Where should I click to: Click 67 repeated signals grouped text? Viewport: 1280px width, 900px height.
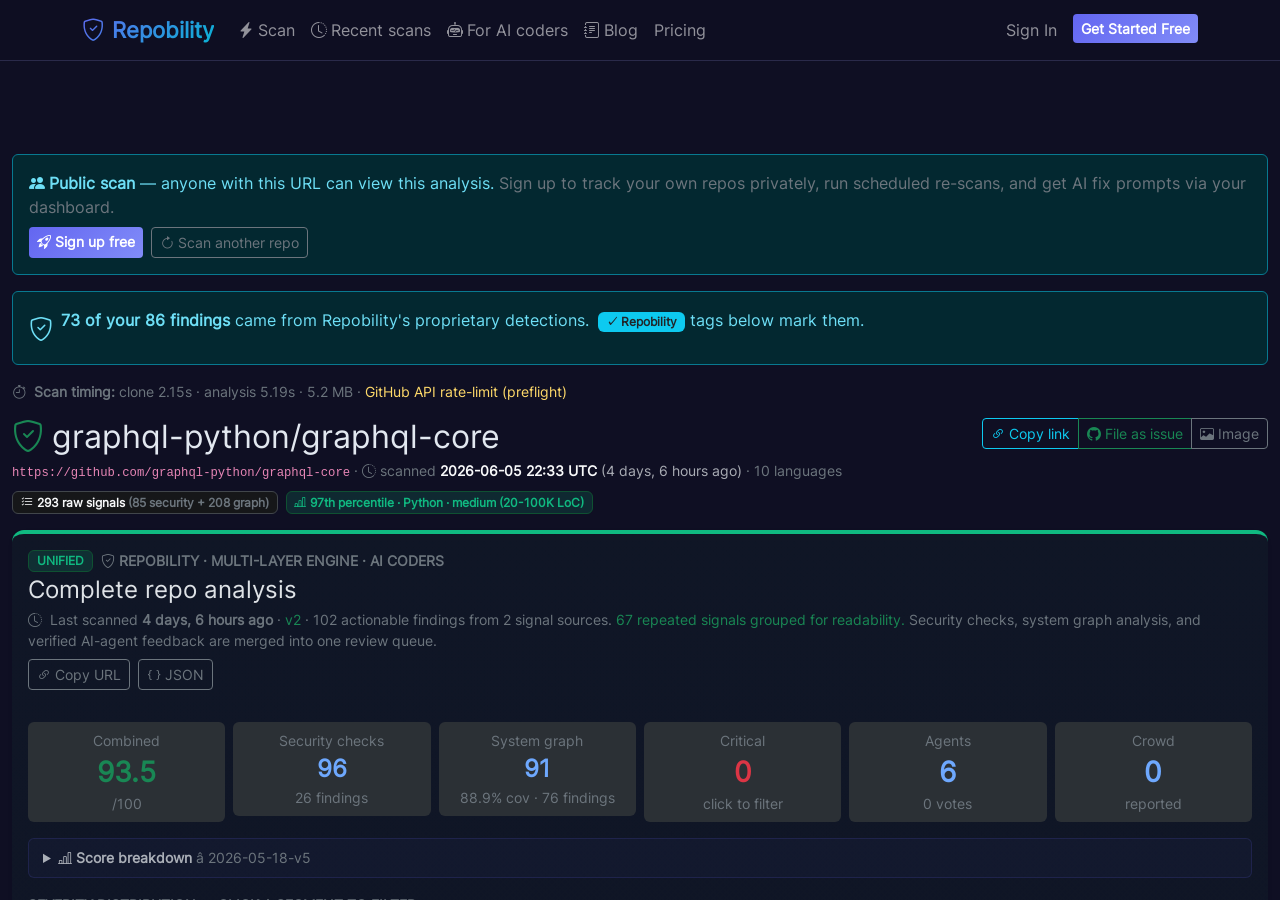coord(760,620)
